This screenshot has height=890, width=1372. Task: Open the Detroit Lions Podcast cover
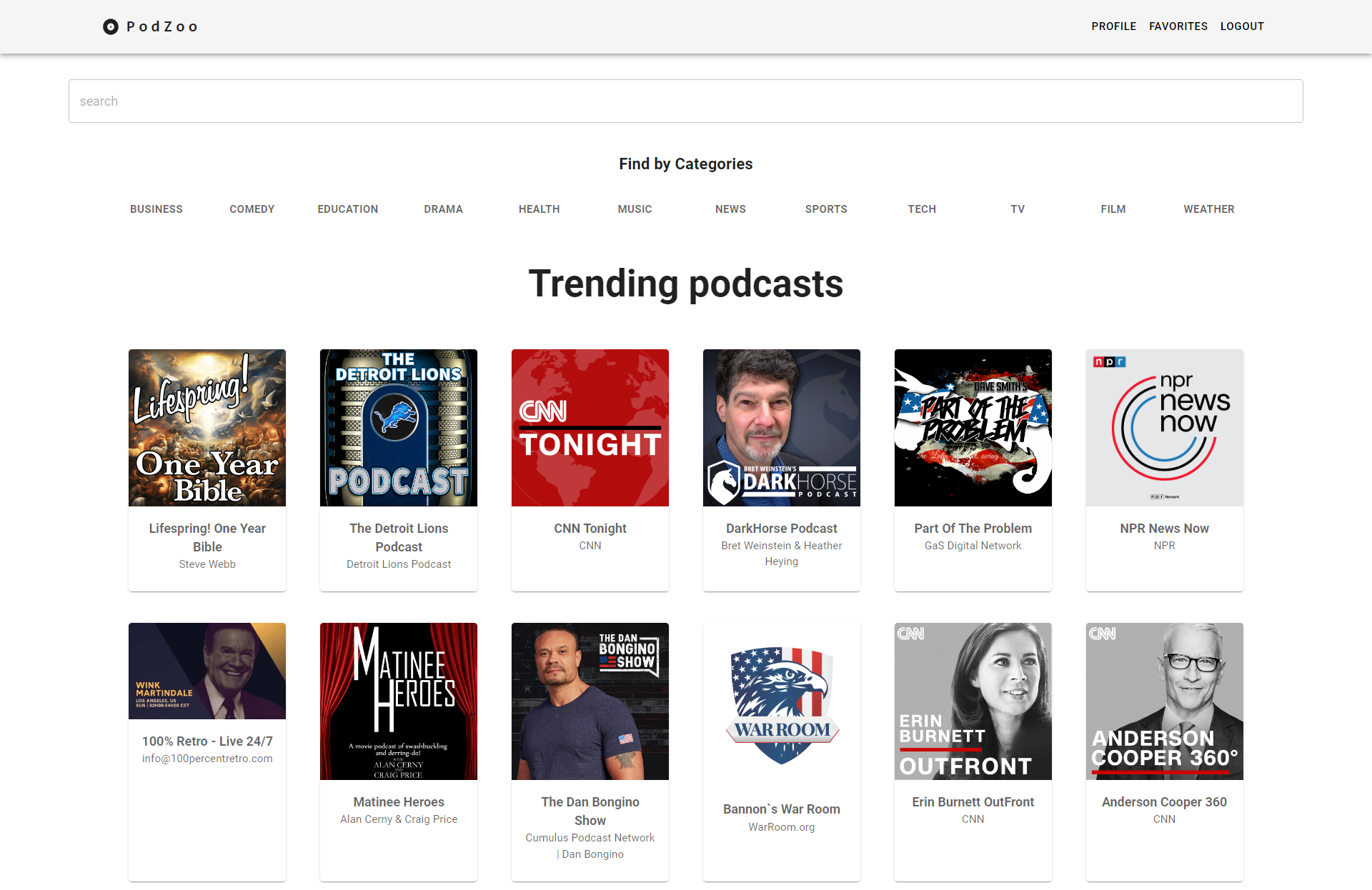pos(399,428)
